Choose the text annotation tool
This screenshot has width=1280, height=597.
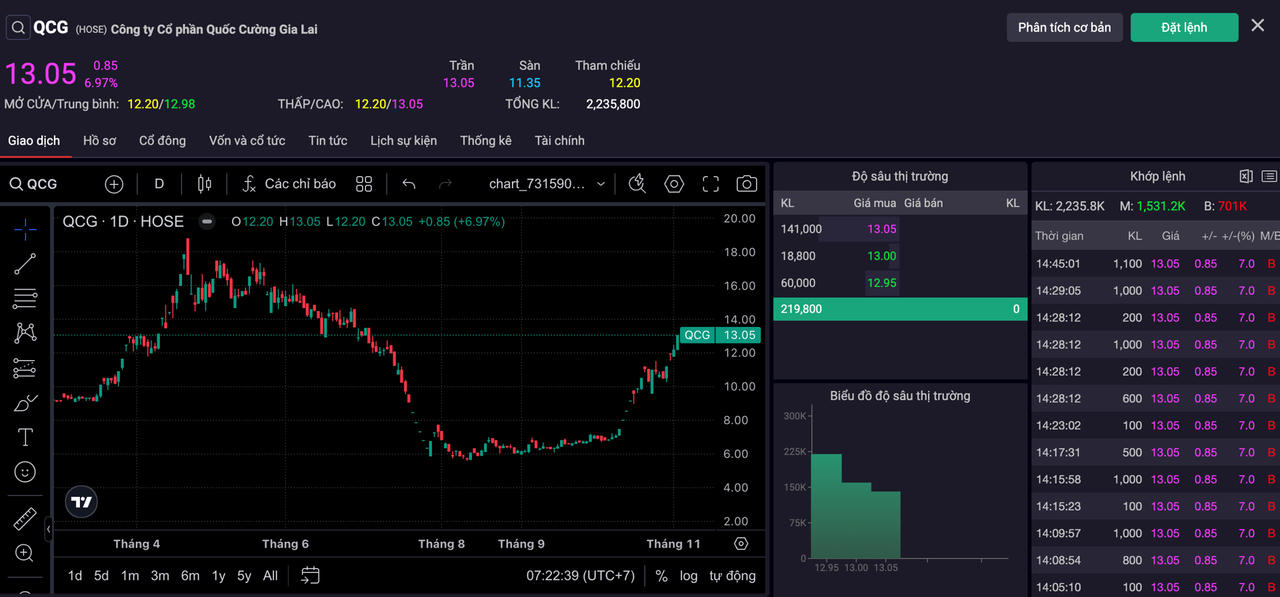pyautogui.click(x=25, y=437)
